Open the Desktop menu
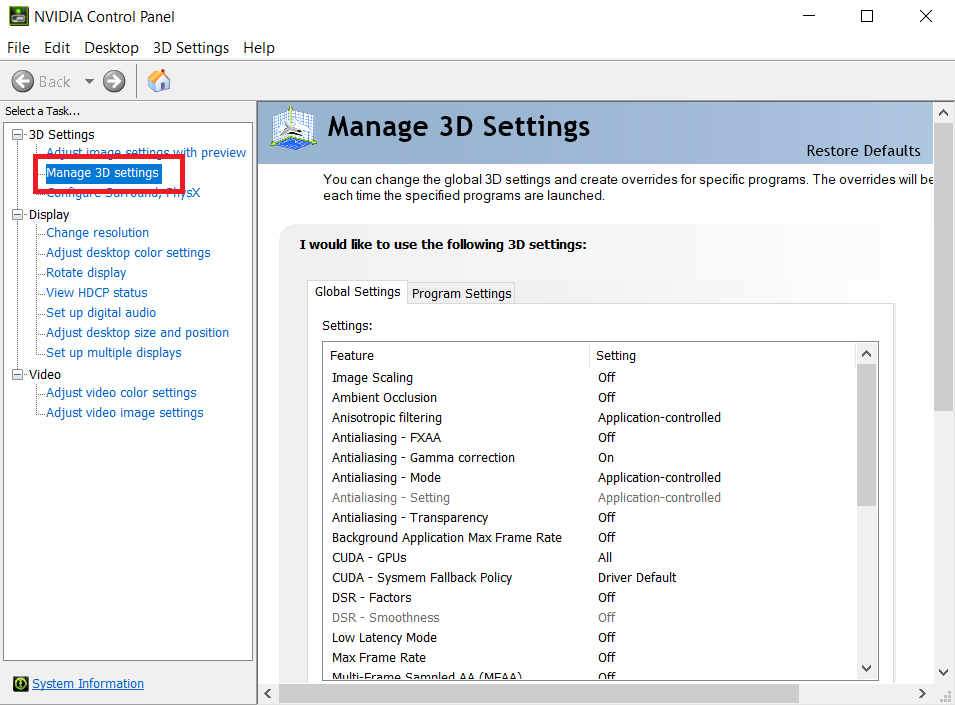Viewport: 955px width, 705px height. 111,47
